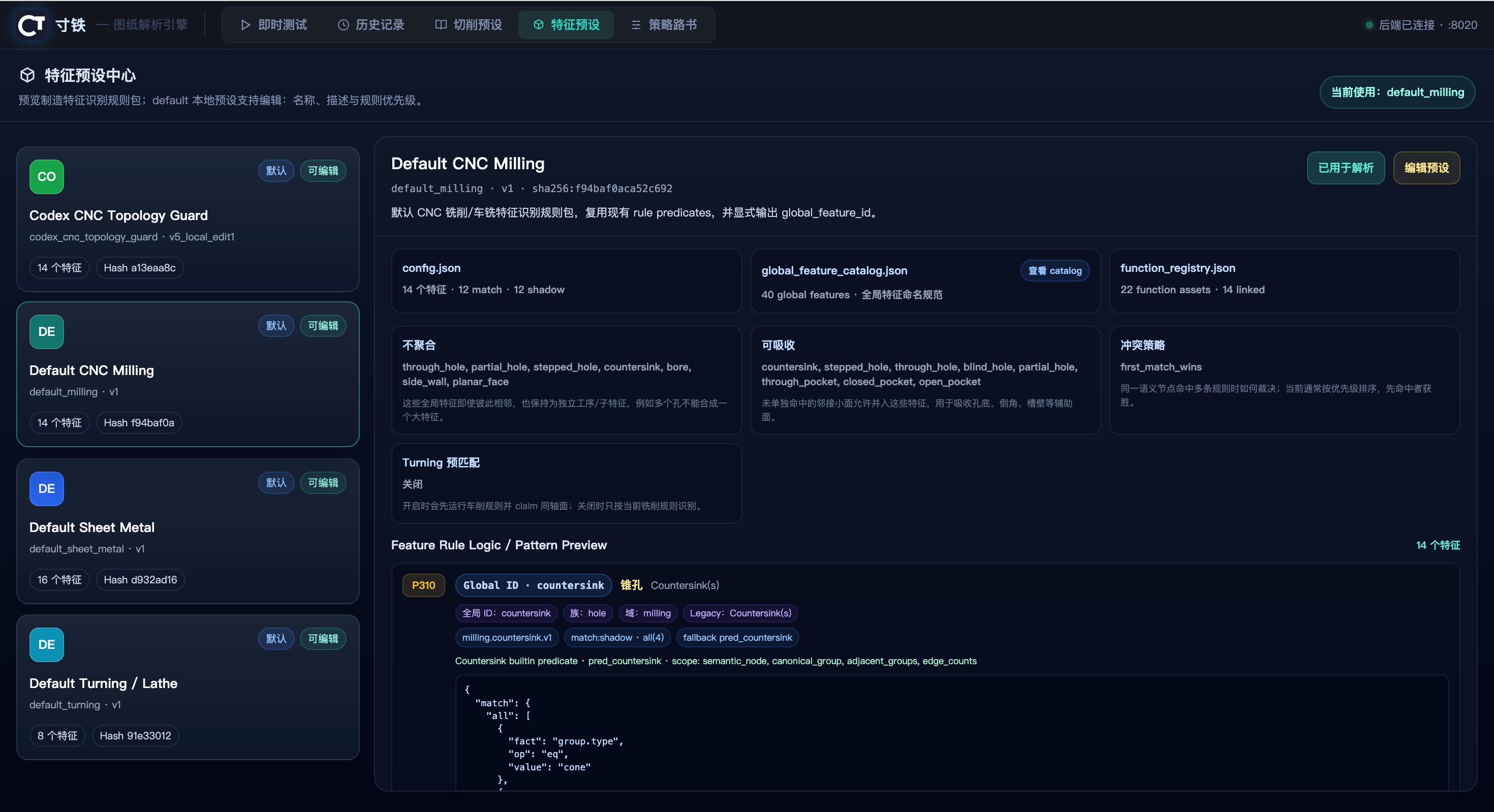Click the 16 个特征 chip on Default Sheet Metal
Viewport: 1494px width, 812px height.
(60, 580)
